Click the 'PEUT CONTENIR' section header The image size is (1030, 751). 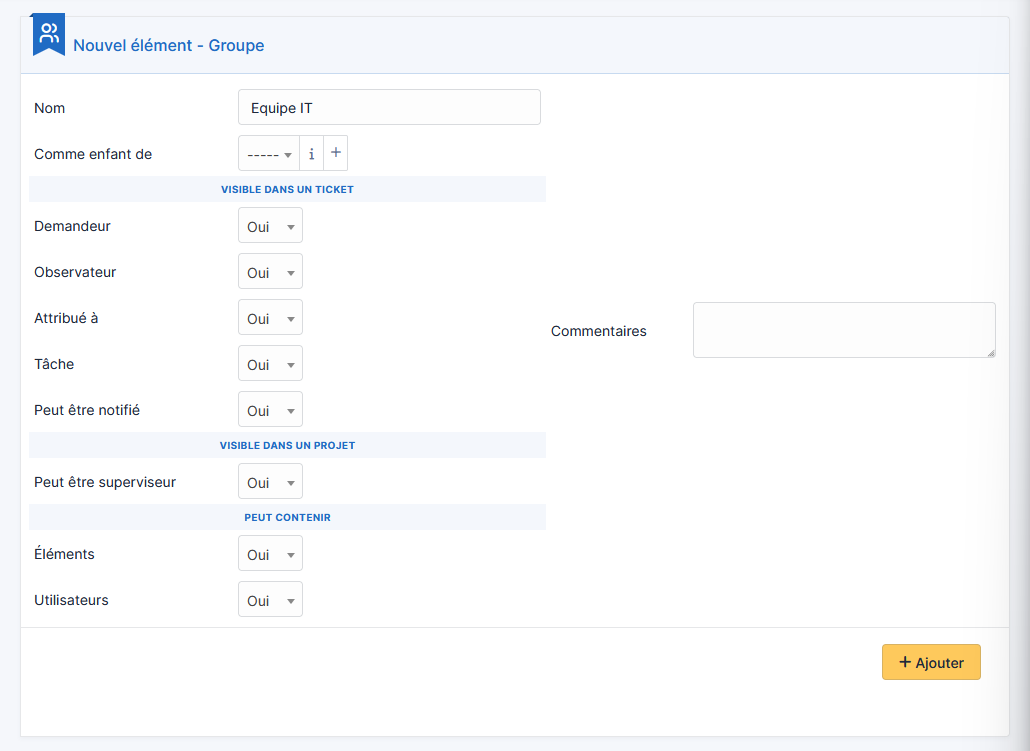coord(287,518)
